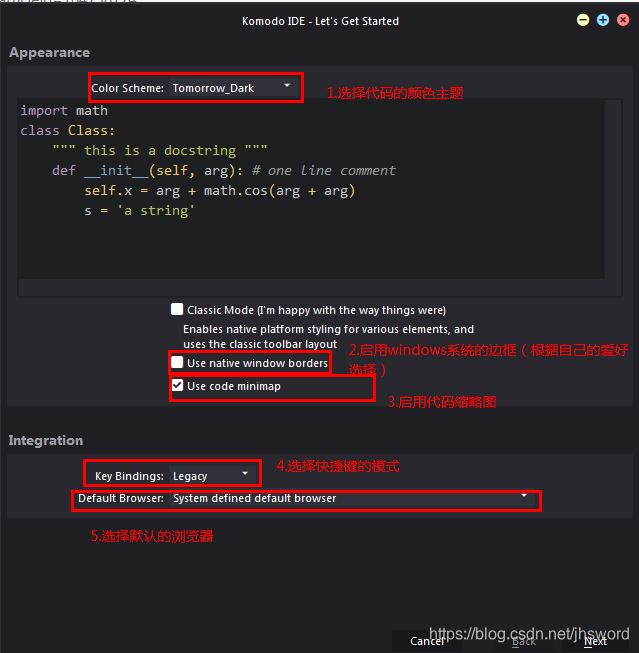The width and height of the screenshot is (639, 653).
Task: Check Use native window borders
Action: (x=177, y=363)
